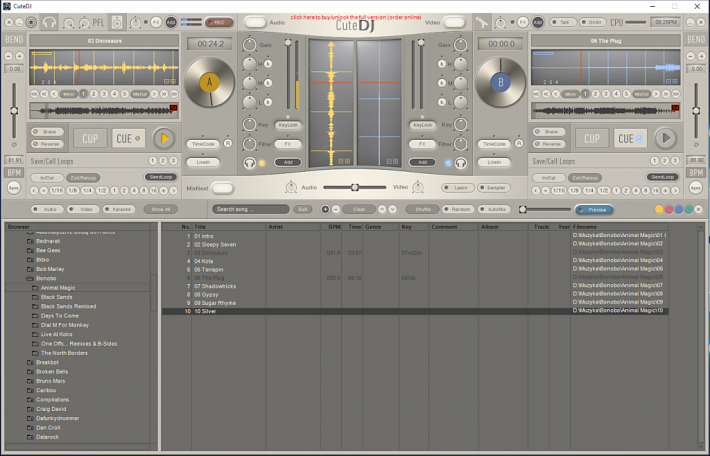The image size is (710, 456).
Task: Select cue point 3 on deck A
Action: [x=104, y=94]
